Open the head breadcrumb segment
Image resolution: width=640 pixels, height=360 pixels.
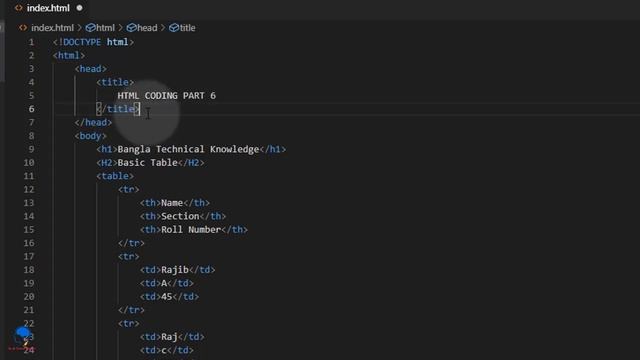[x=147, y=28]
